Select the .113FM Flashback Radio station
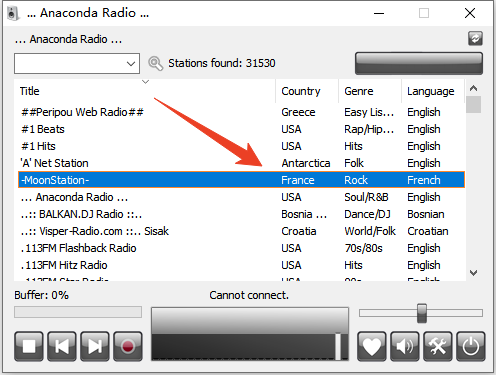 241,248
